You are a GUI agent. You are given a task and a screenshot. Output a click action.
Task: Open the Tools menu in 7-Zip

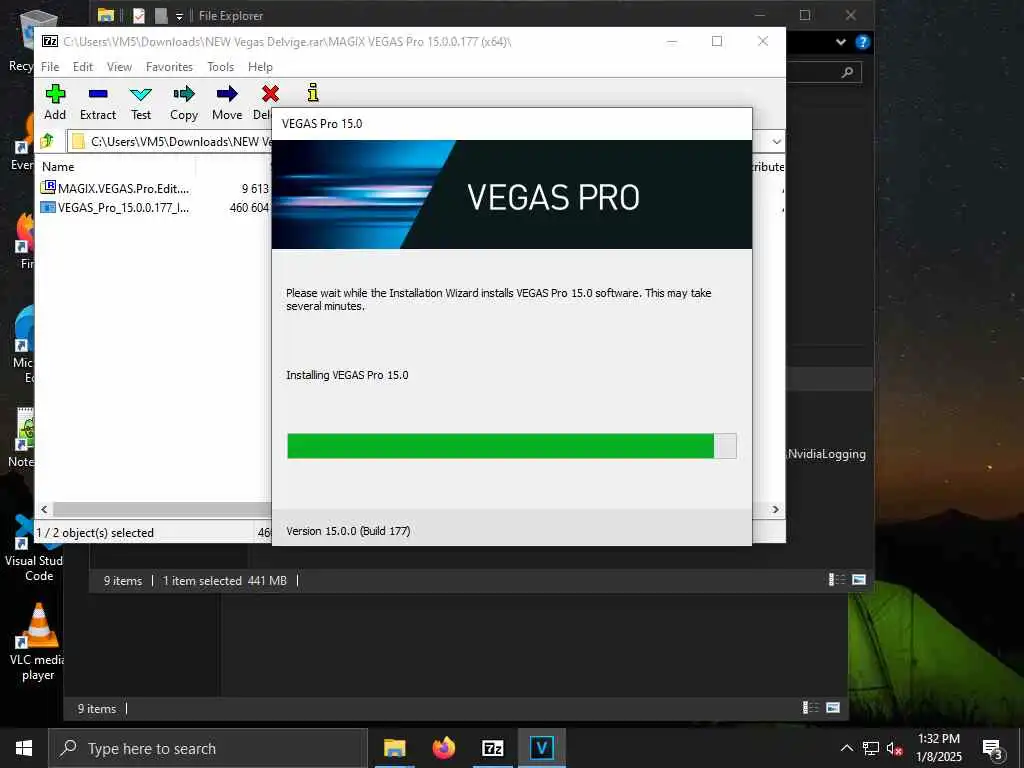221,67
